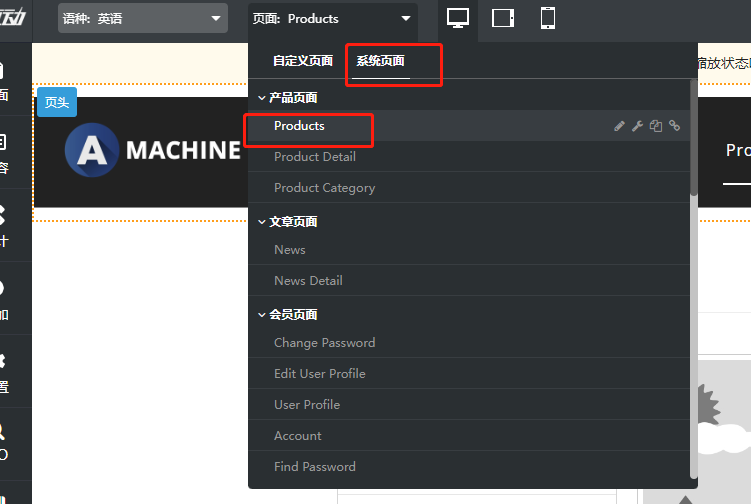The width and height of the screenshot is (751, 504).
Task: Click the copy page icon for Products
Action: 656,126
